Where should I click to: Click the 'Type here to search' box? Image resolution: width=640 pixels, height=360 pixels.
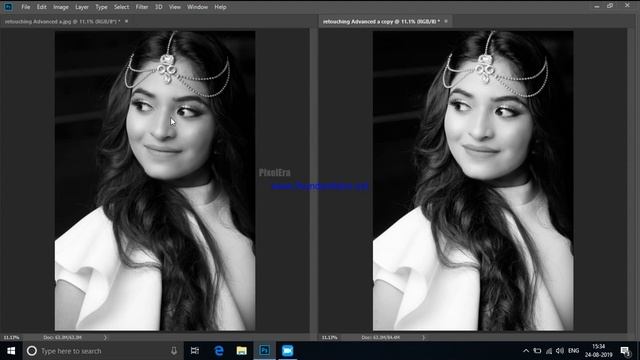click(x=103, y=351)
